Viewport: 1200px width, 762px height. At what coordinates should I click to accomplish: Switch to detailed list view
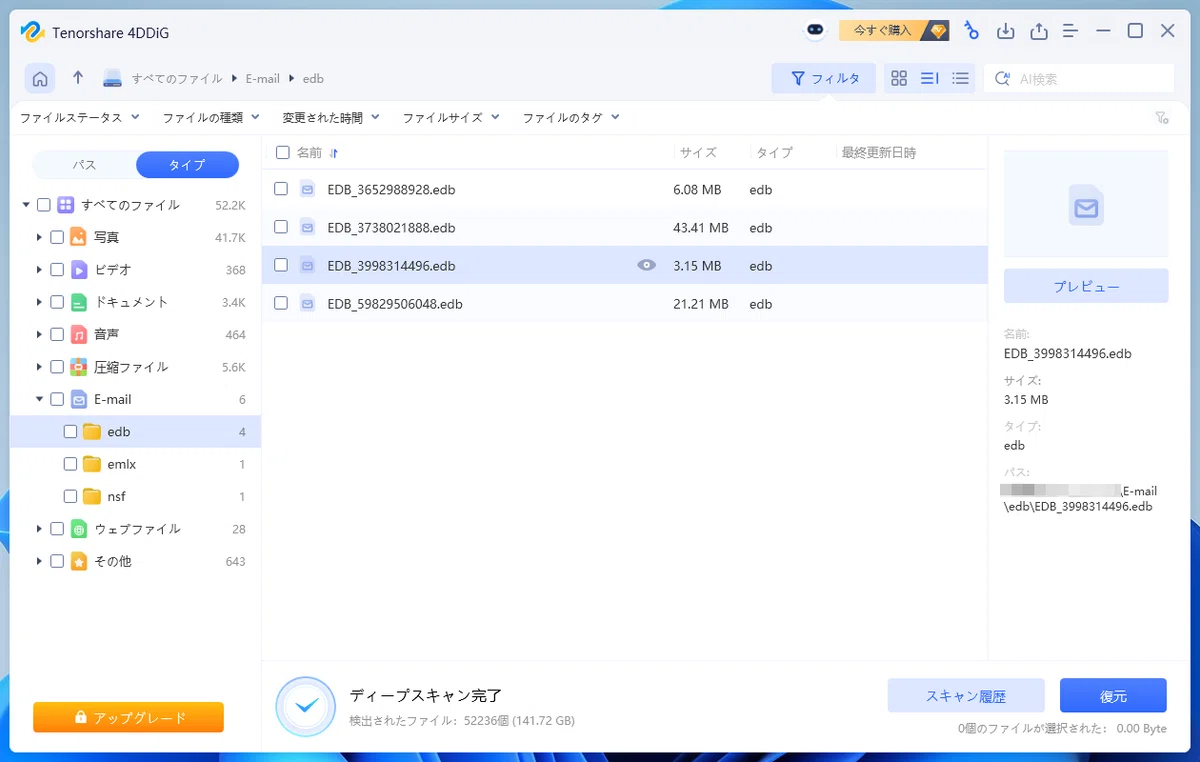[x=960, y=78]
